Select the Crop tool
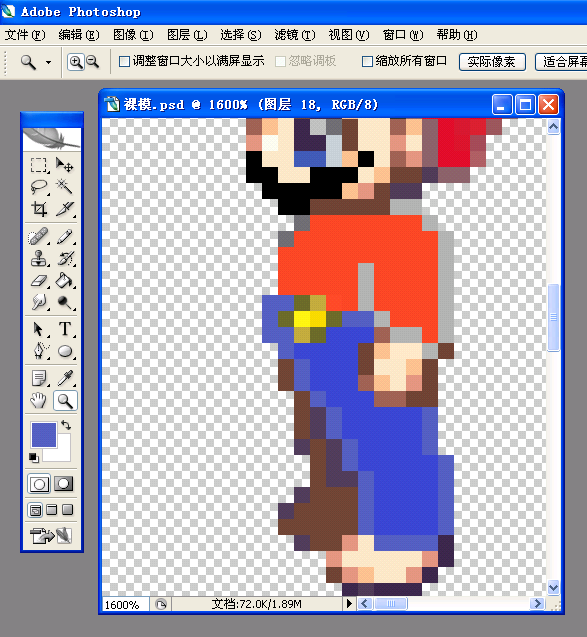Viewport: 587px width, 637px height. (x=39, y=209)
